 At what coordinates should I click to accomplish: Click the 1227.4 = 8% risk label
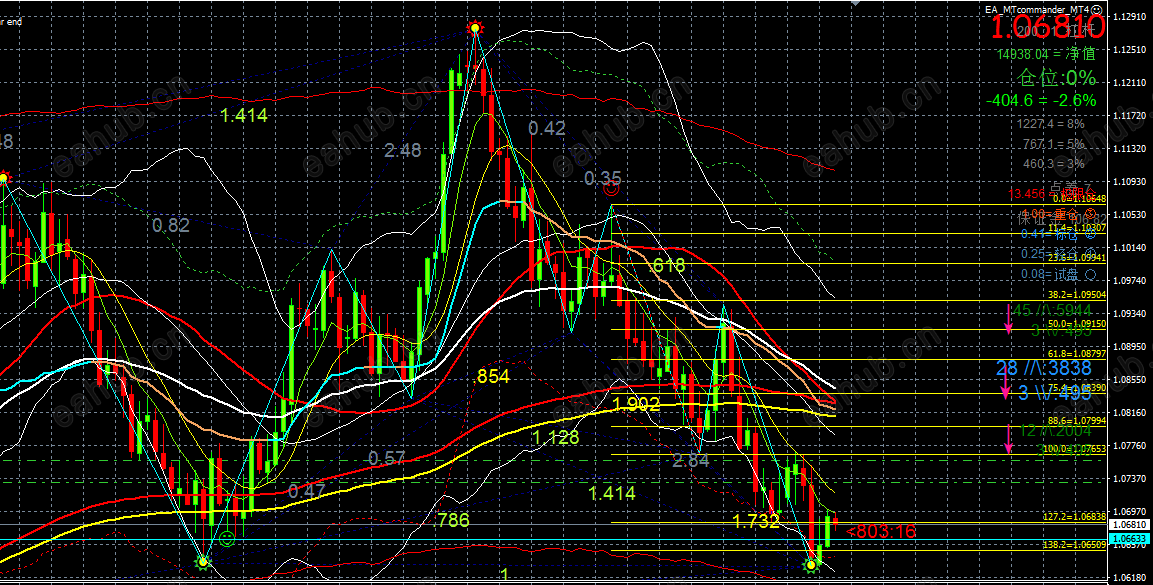point(1053,124)
